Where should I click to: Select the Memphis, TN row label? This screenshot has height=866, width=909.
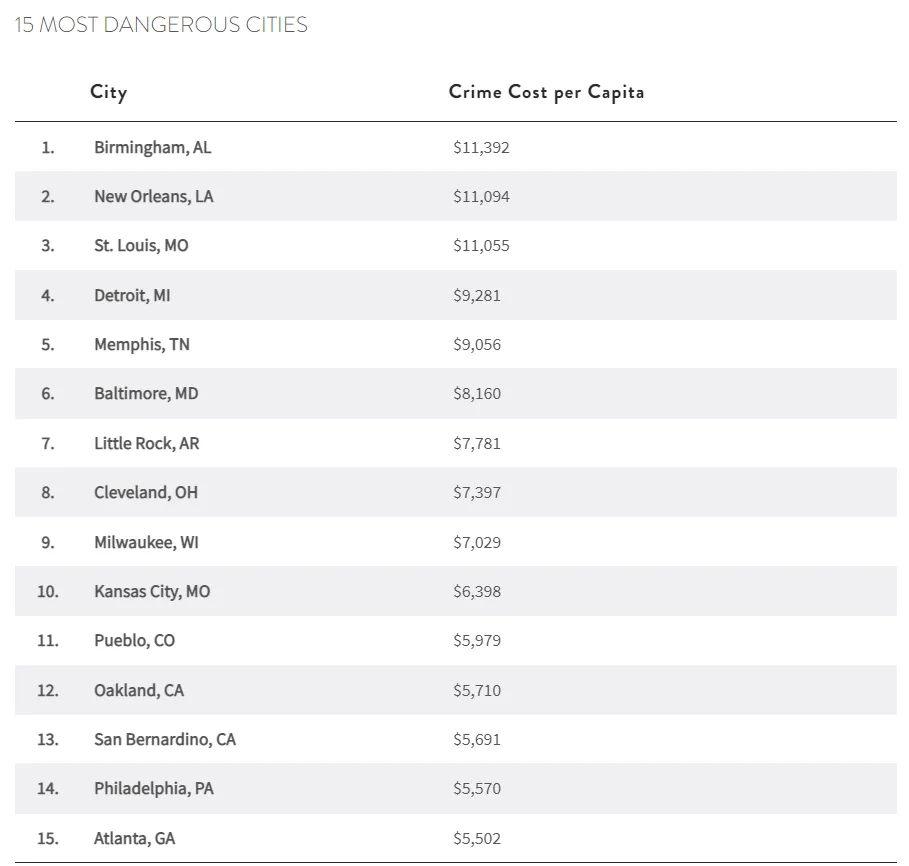tap(141, 344)
